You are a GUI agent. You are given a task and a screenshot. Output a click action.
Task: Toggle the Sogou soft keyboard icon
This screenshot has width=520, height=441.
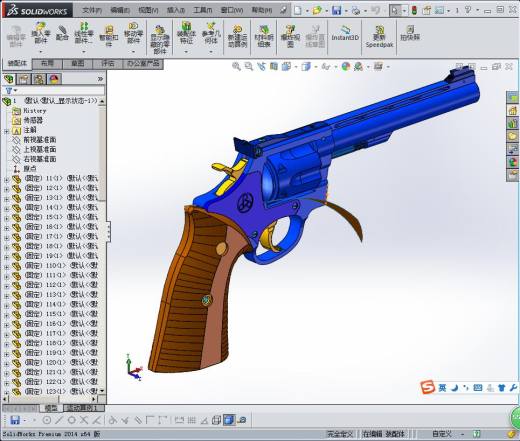[478, 388]
